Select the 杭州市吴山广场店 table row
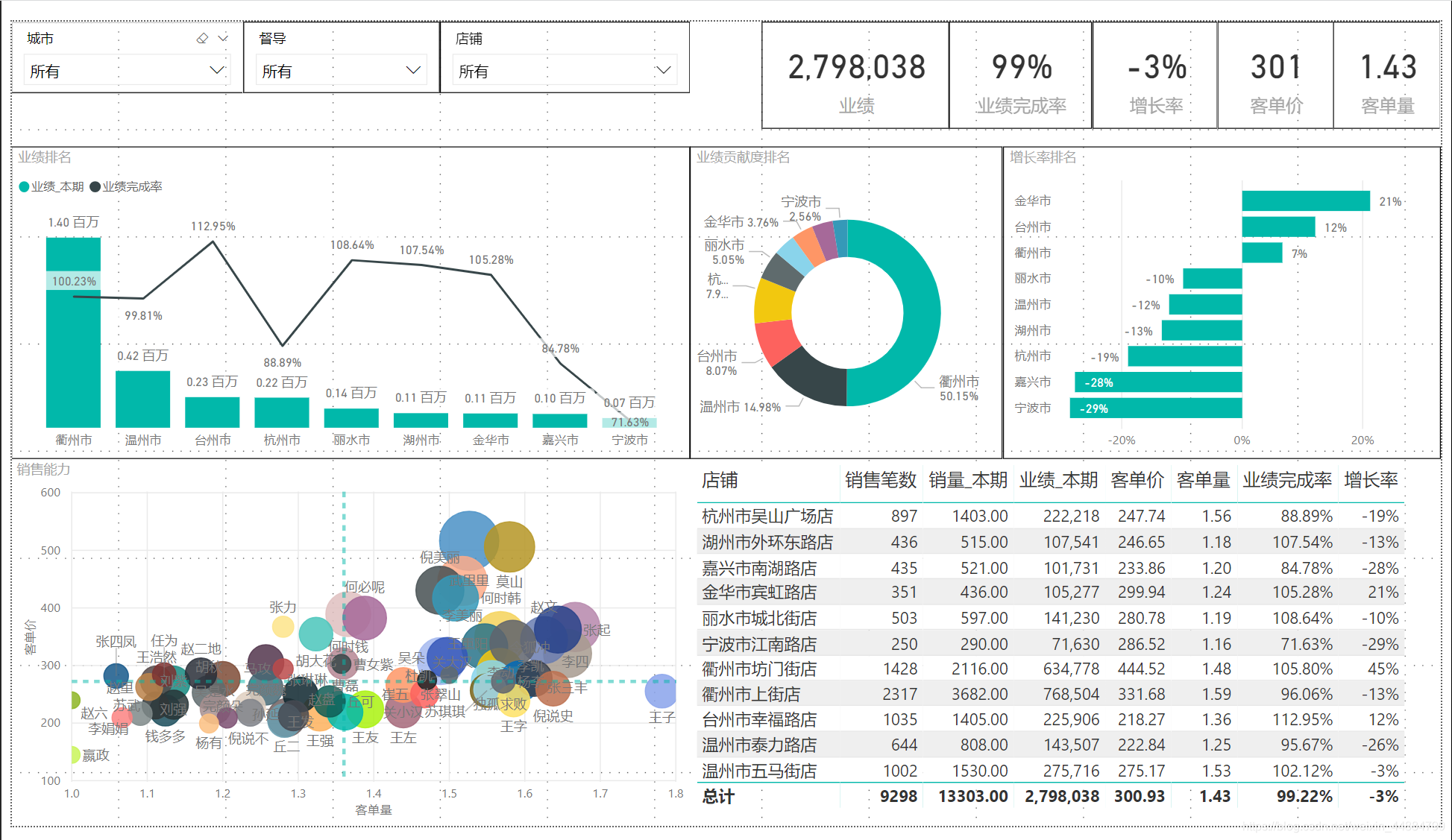 (767, 516)
